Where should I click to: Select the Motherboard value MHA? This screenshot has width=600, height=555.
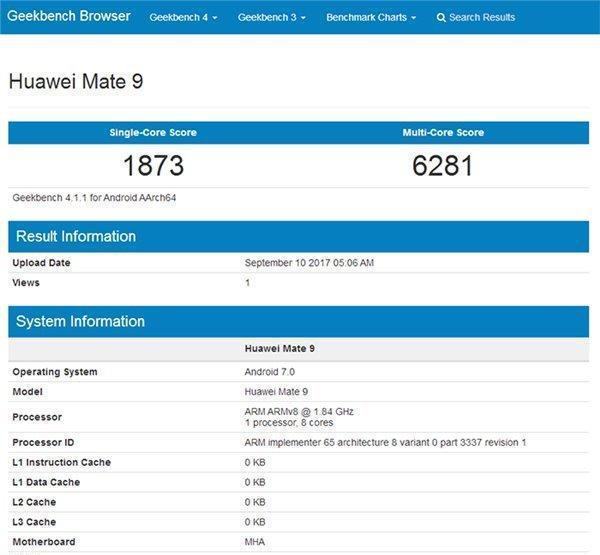pyautogui.click(x=255, y=542)
